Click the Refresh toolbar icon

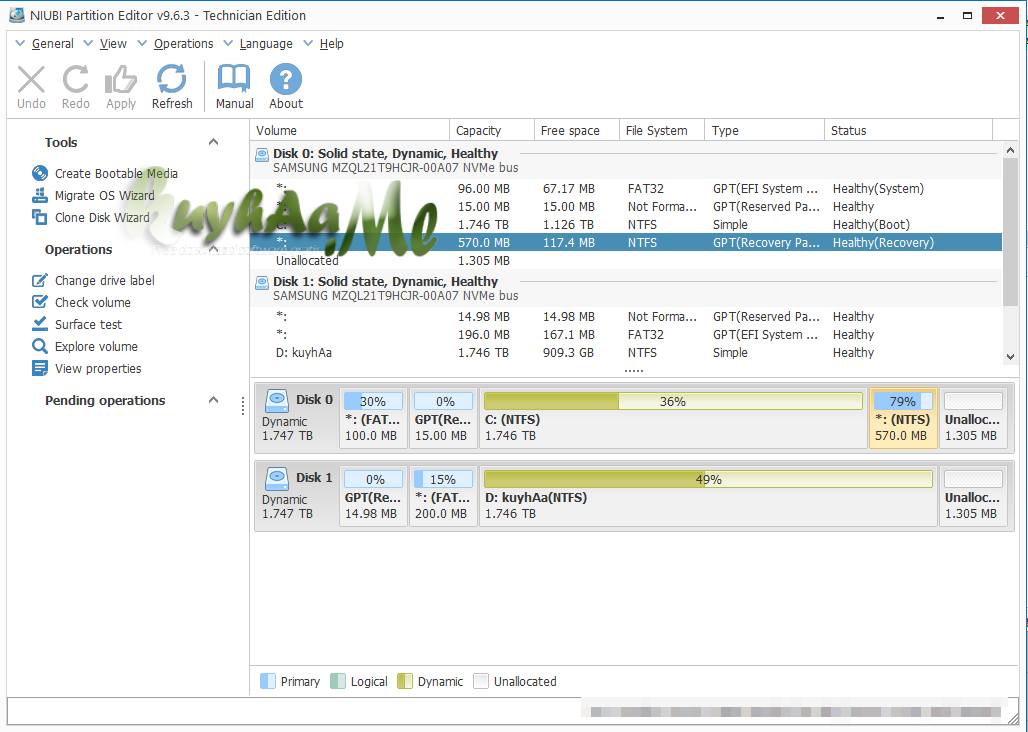[172, 80]
